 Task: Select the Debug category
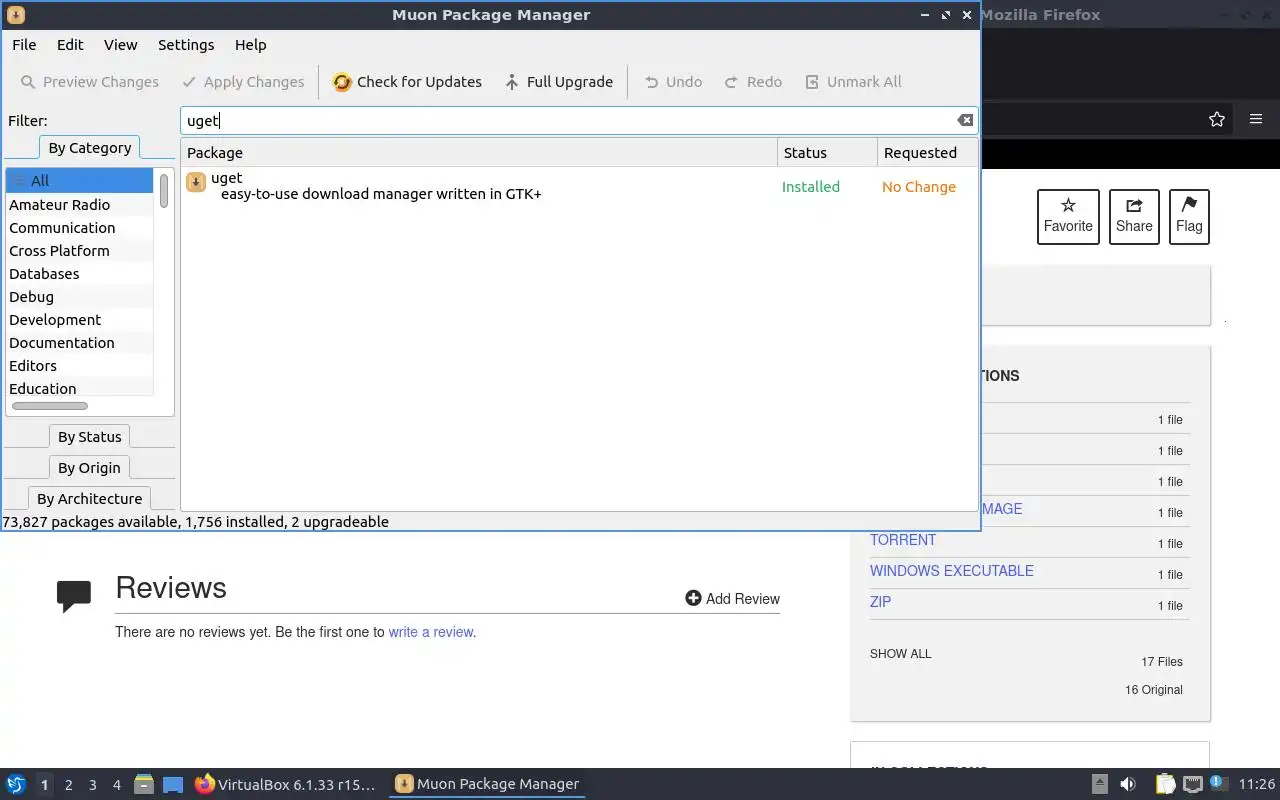80,297
